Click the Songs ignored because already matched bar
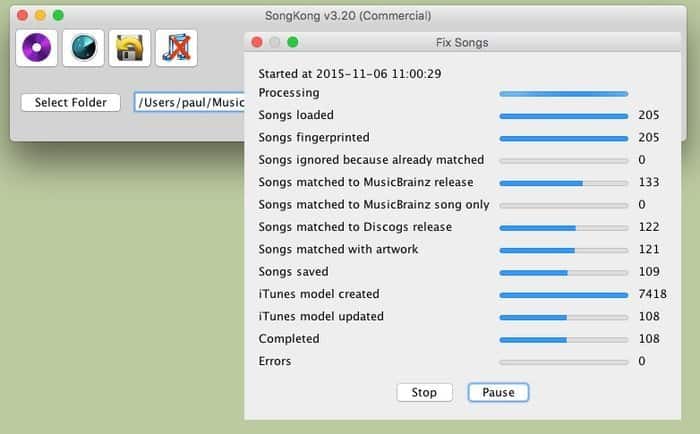Screen dimensions: 700x434 [x=563, y=161]
